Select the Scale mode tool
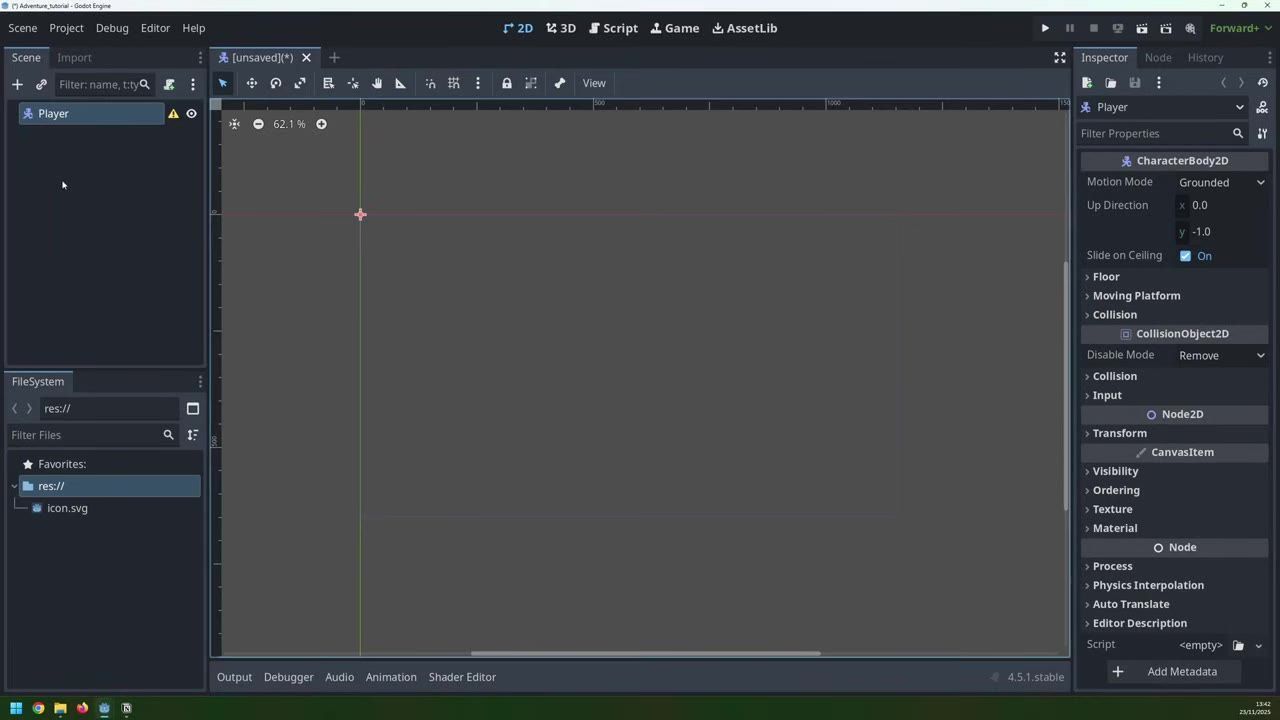The height and width of the screenshot is (720, 1280). point(300,83)
